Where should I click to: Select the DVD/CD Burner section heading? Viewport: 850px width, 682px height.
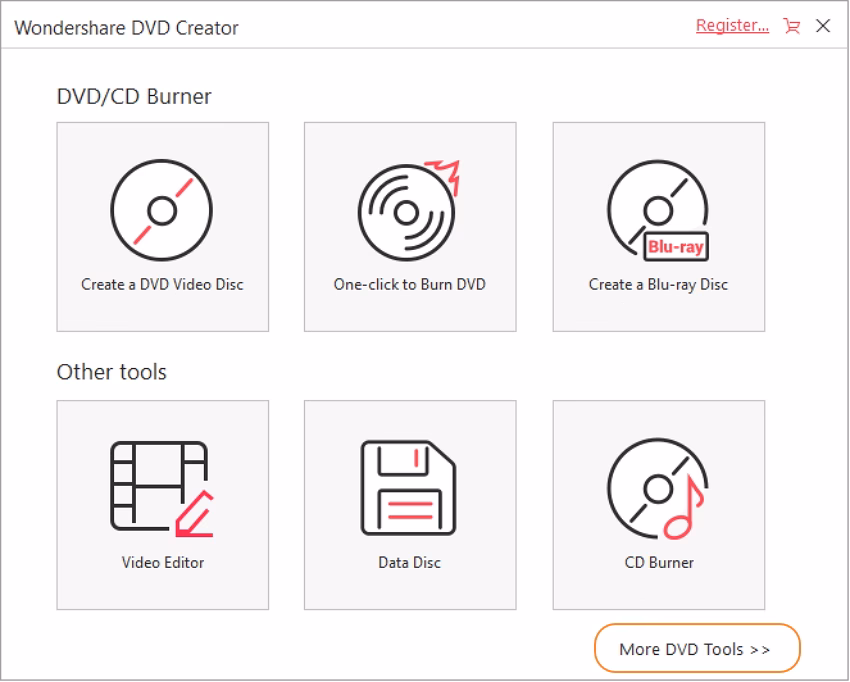click(134, 96)
